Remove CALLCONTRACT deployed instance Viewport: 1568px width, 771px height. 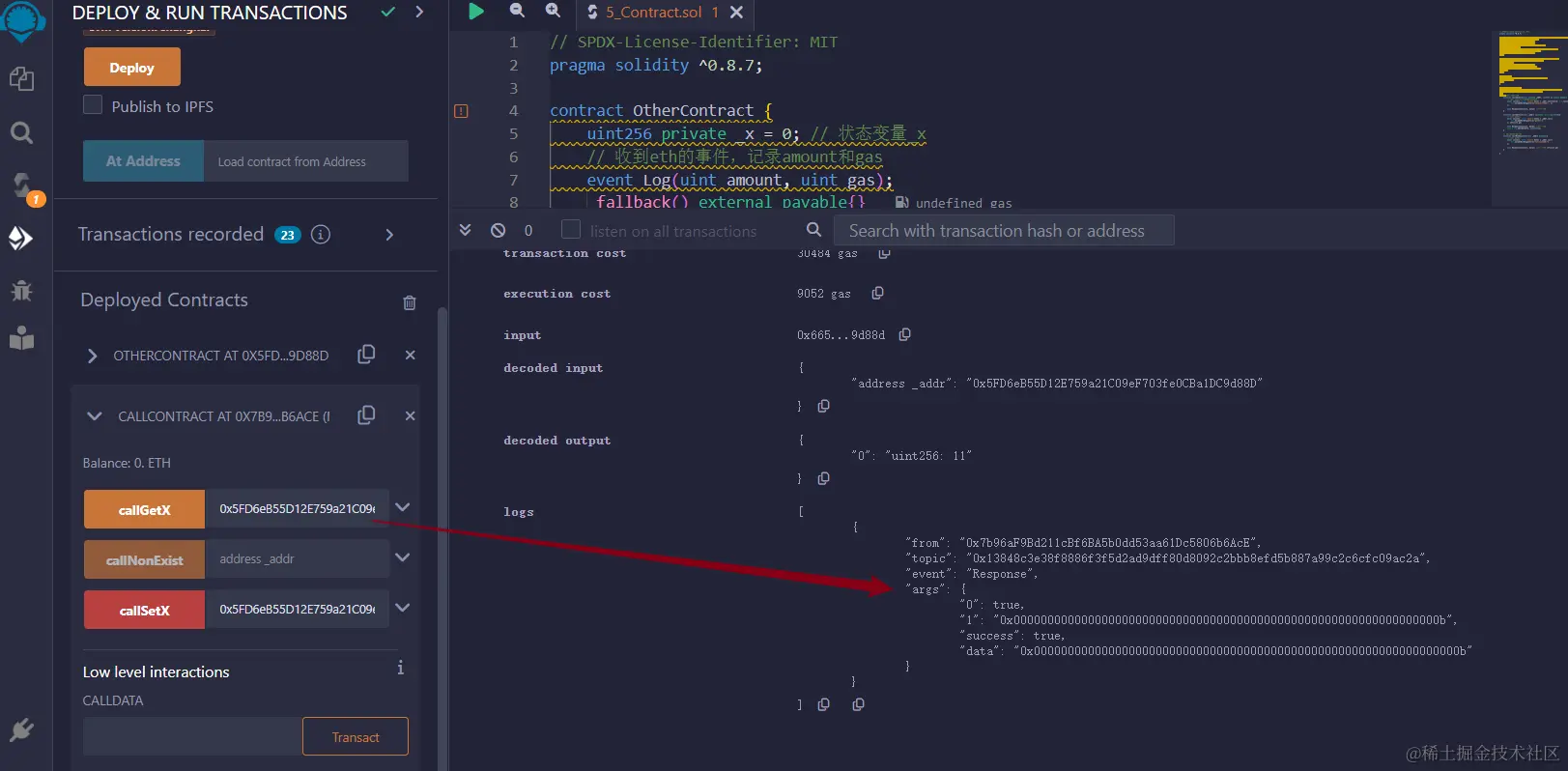[x=411, y=415]
